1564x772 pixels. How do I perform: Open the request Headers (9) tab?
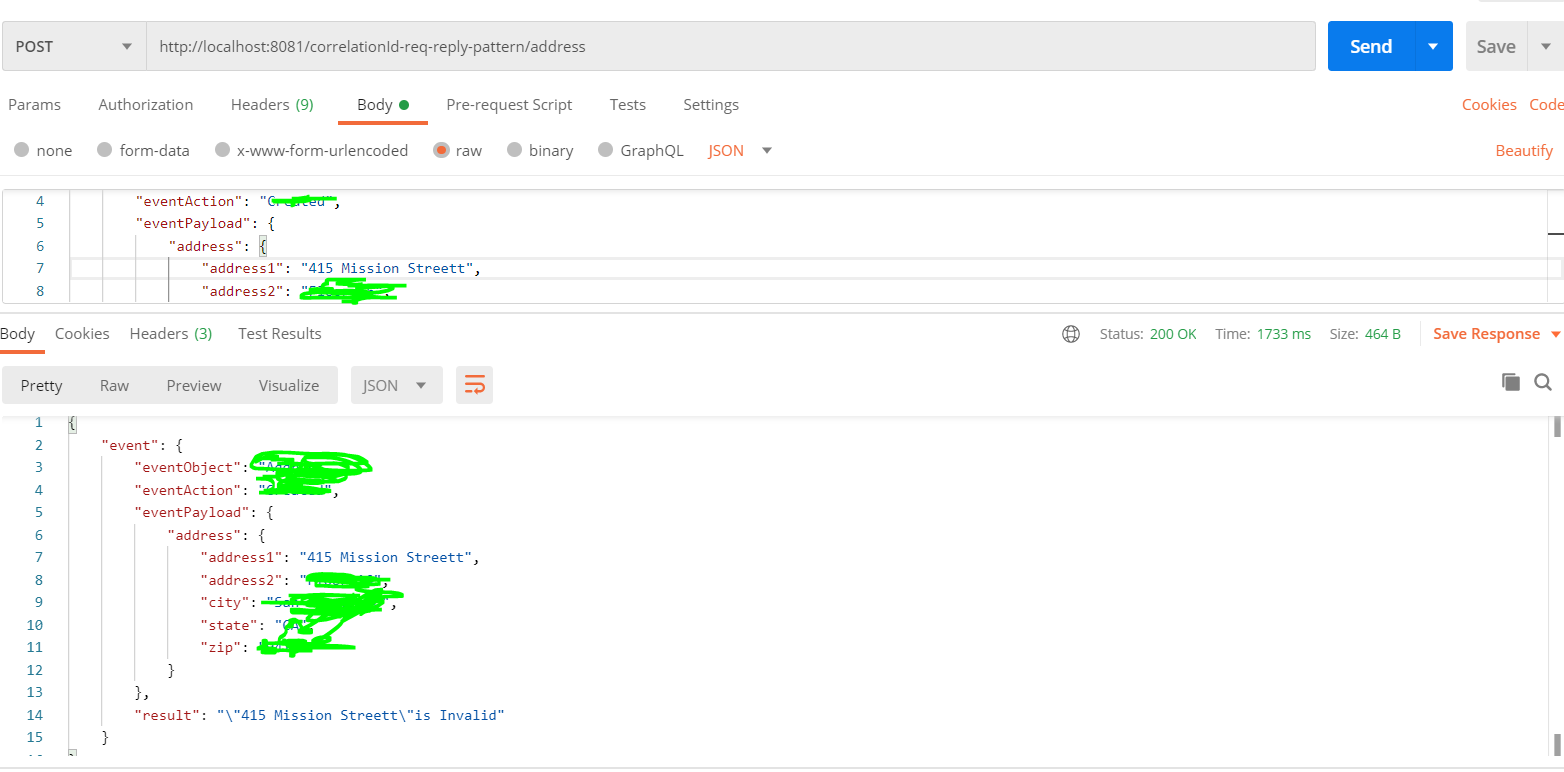(272, 105)
